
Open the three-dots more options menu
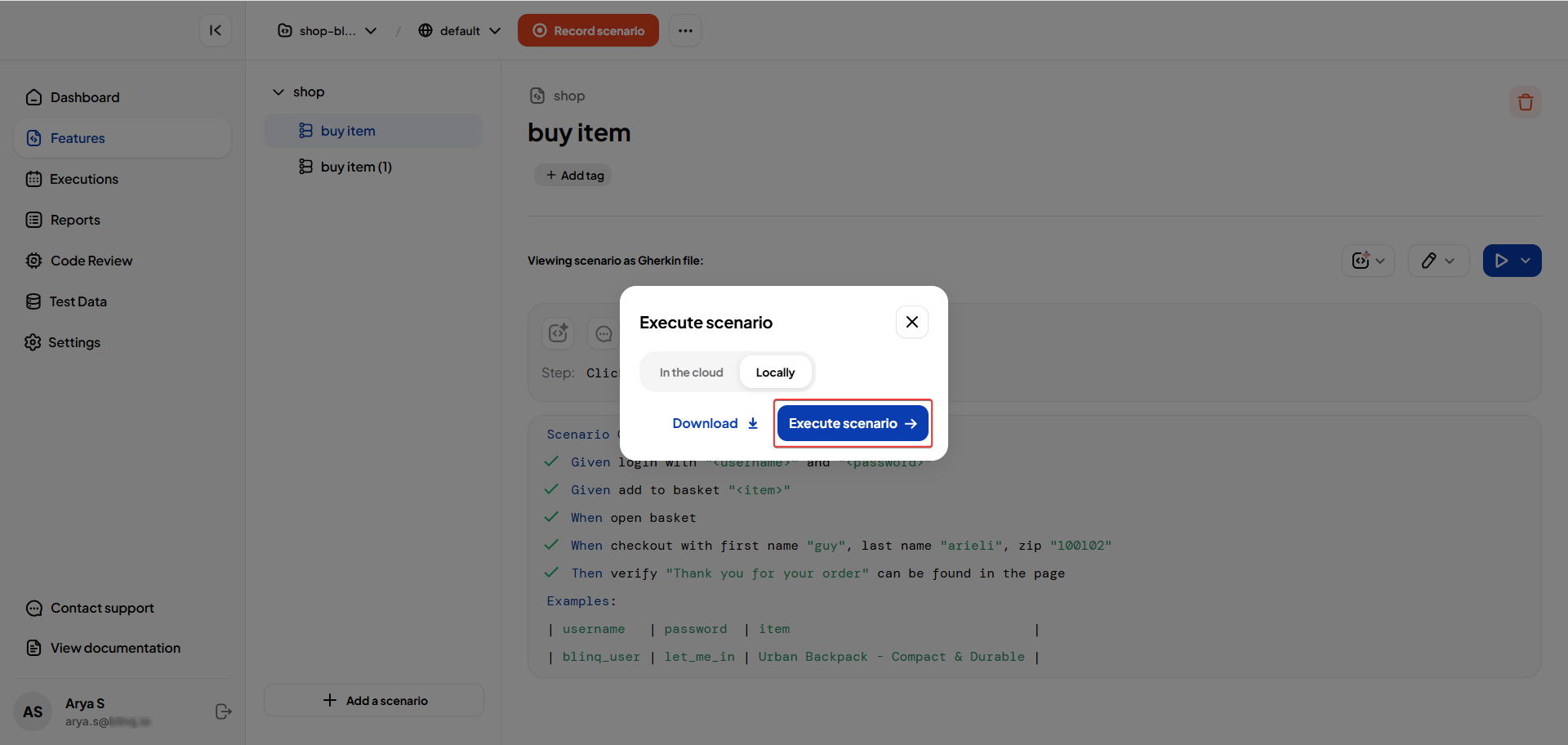(685, 30)
